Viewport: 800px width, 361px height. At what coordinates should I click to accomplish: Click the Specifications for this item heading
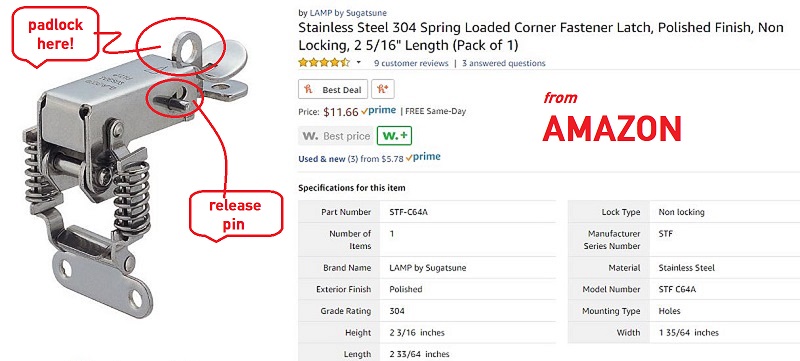352,188
